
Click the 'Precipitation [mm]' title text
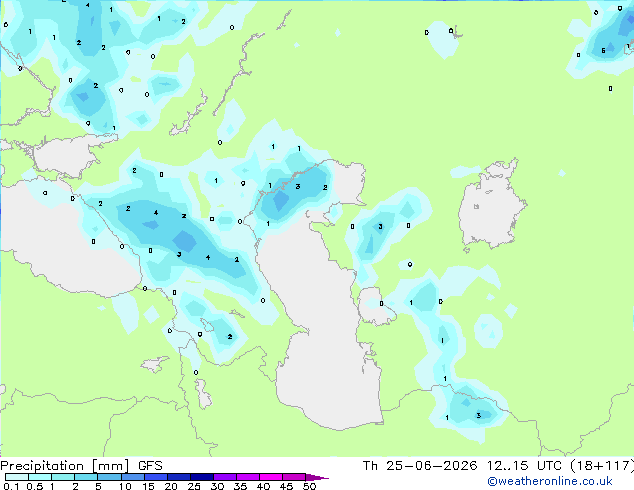(x=65, y=466)
